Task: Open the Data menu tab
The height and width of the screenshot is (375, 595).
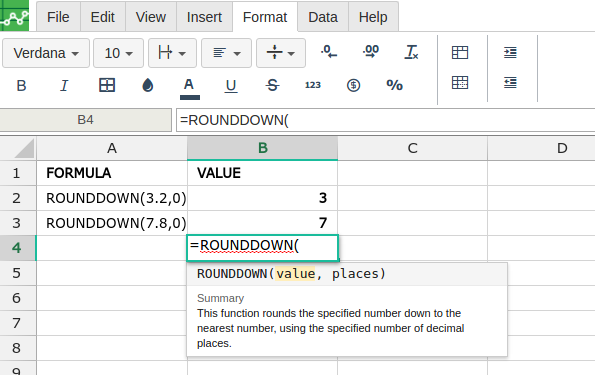Action: tap(323, 17)
